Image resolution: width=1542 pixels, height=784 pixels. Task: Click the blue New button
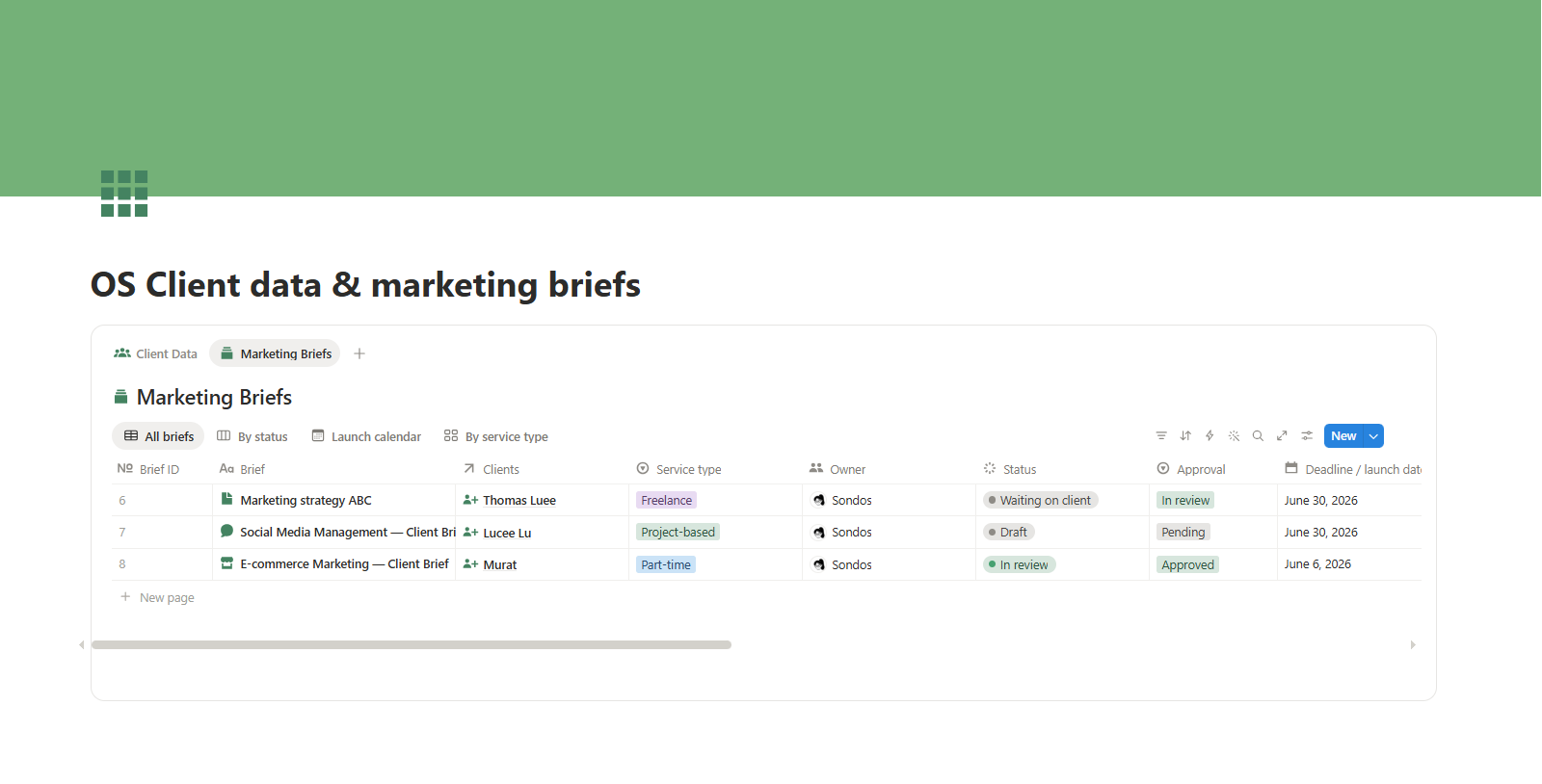pyautogui.click(x=1343, y=436)
